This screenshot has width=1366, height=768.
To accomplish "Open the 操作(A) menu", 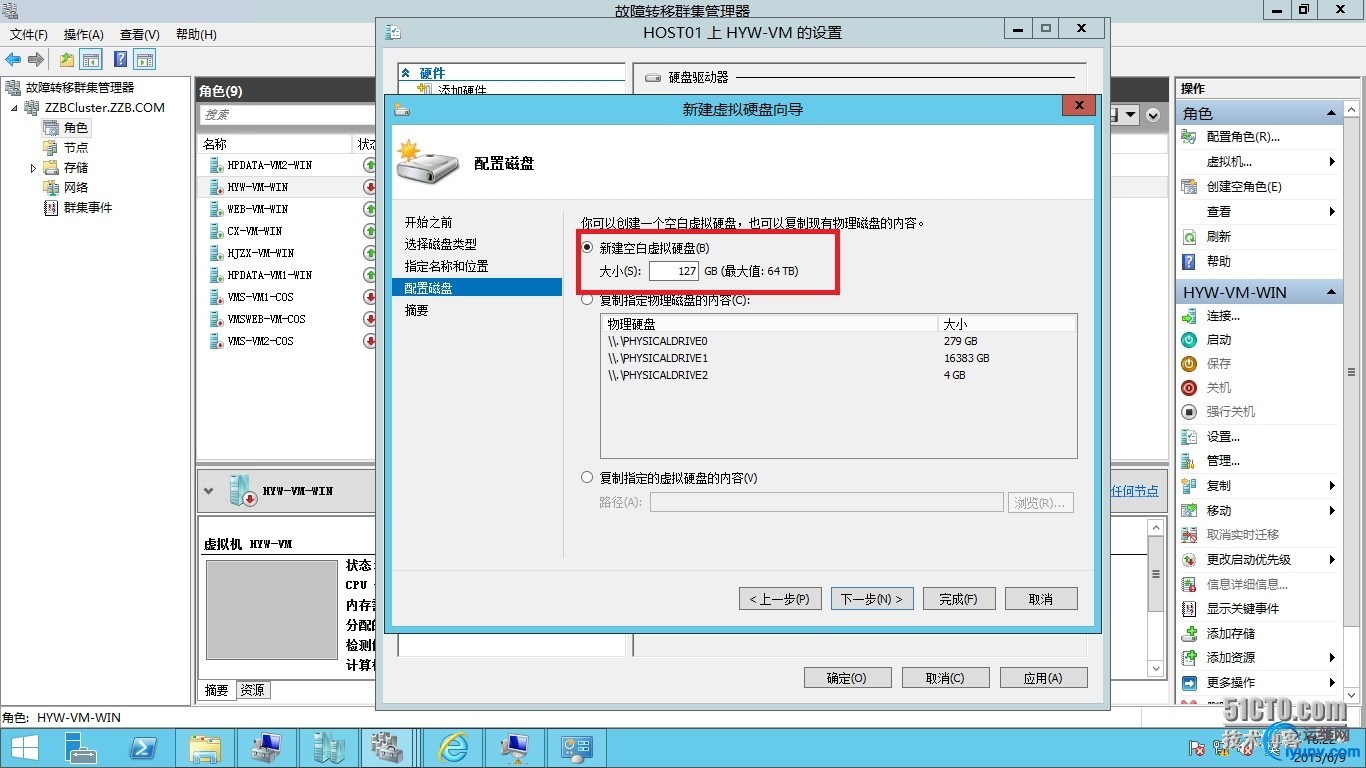I will point(84,35).
